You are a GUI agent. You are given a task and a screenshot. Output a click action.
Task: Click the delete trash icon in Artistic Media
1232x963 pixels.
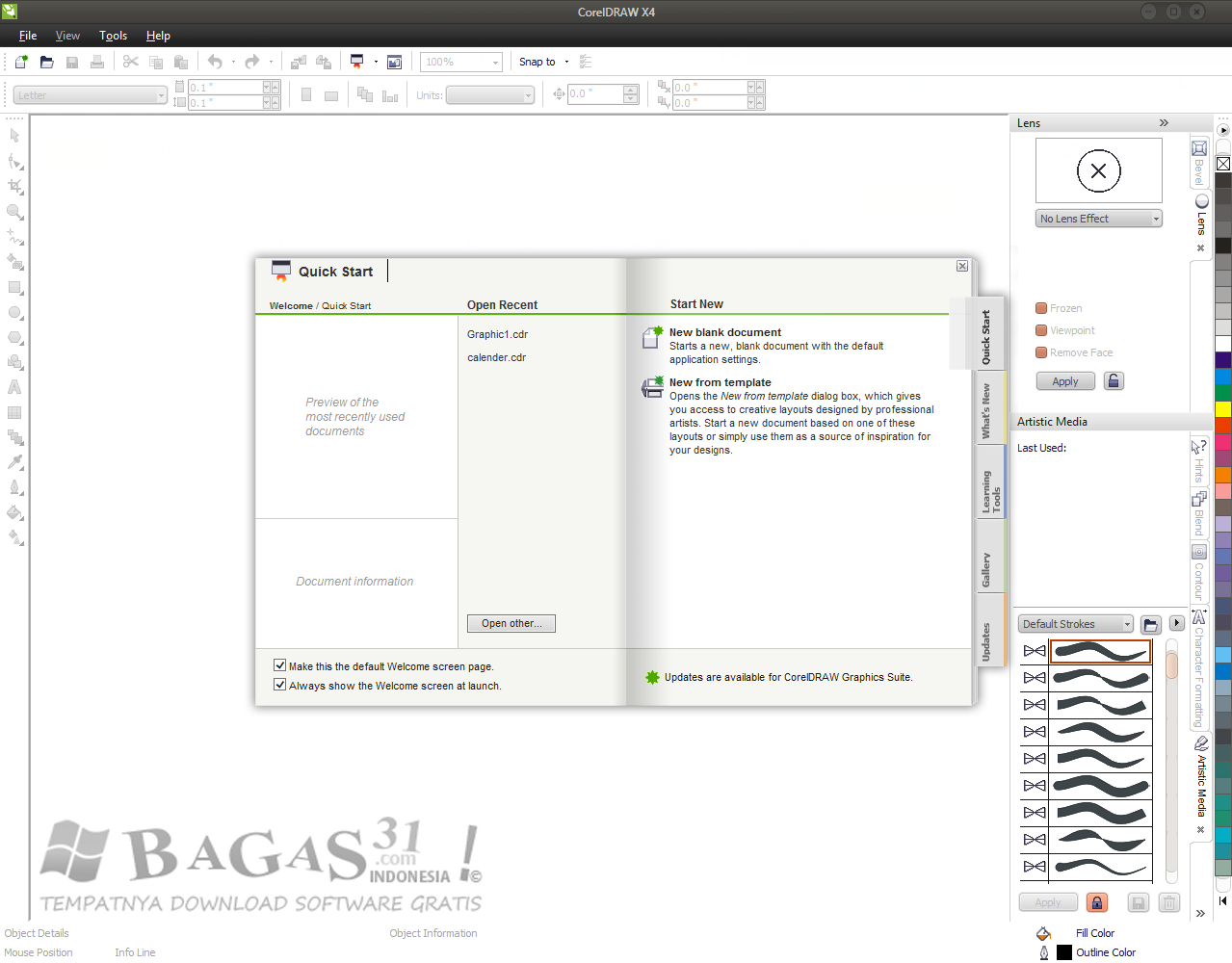tap(1169, 902)
